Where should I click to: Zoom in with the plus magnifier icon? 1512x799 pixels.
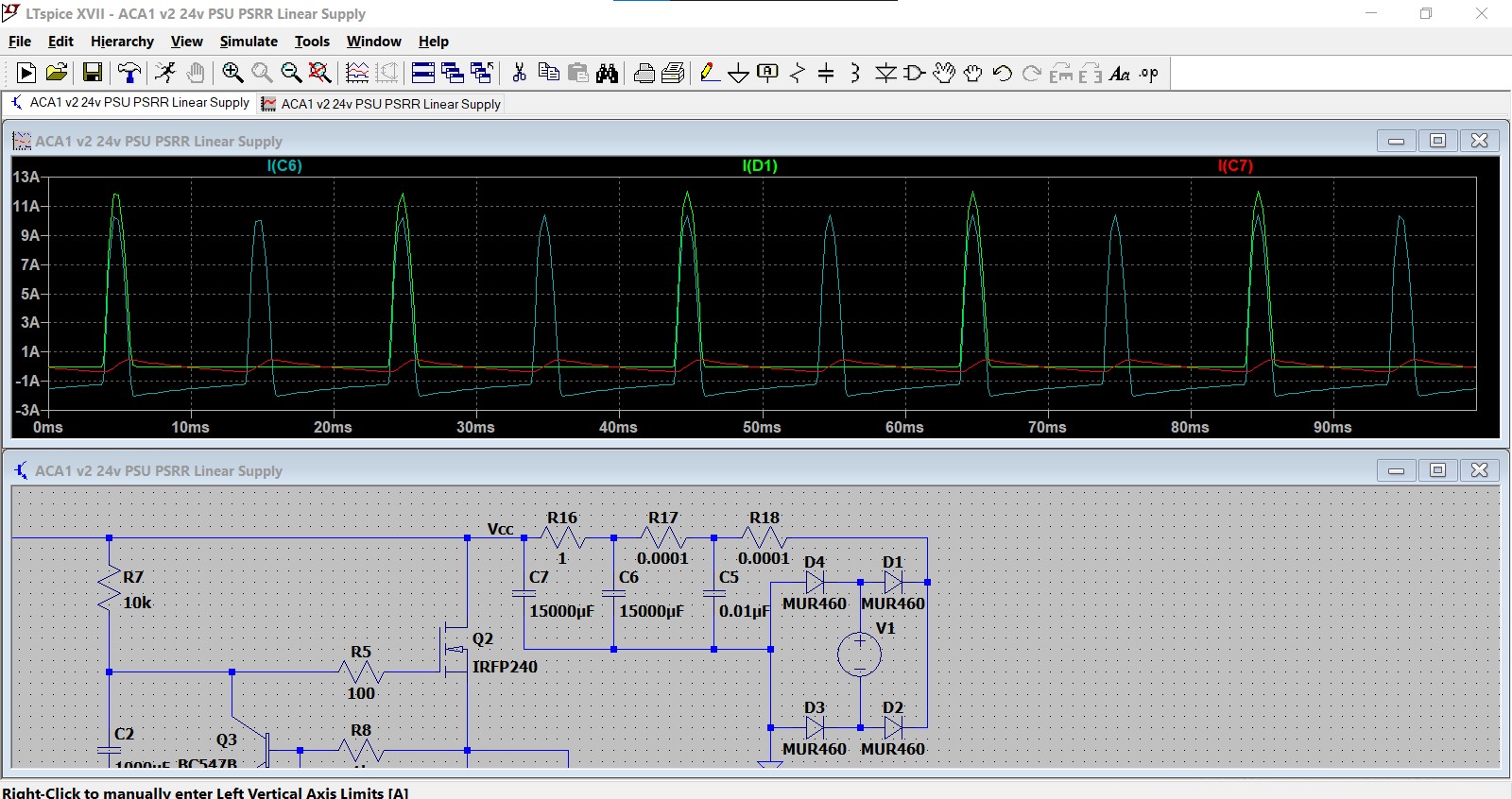click(232, 73)
